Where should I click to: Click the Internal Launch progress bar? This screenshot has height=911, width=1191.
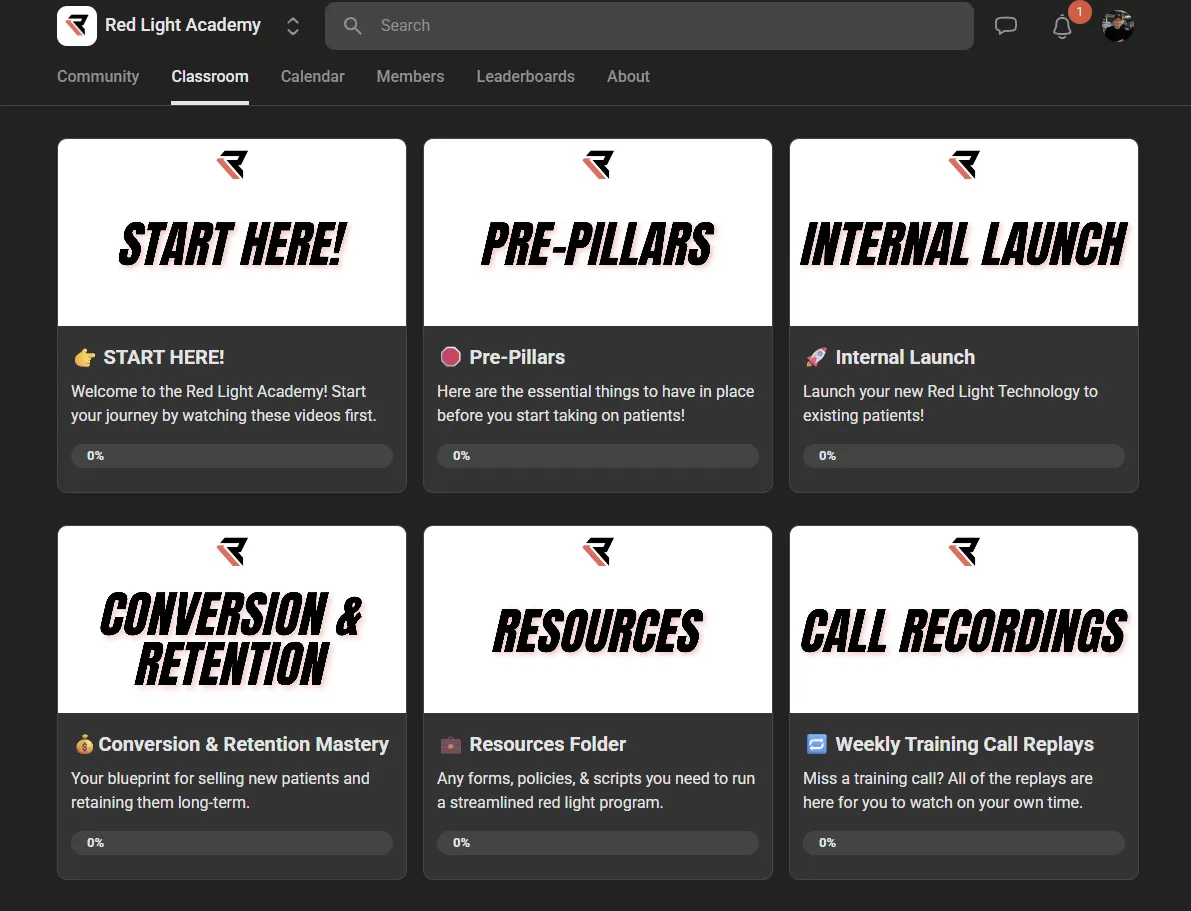coord(964,456)
